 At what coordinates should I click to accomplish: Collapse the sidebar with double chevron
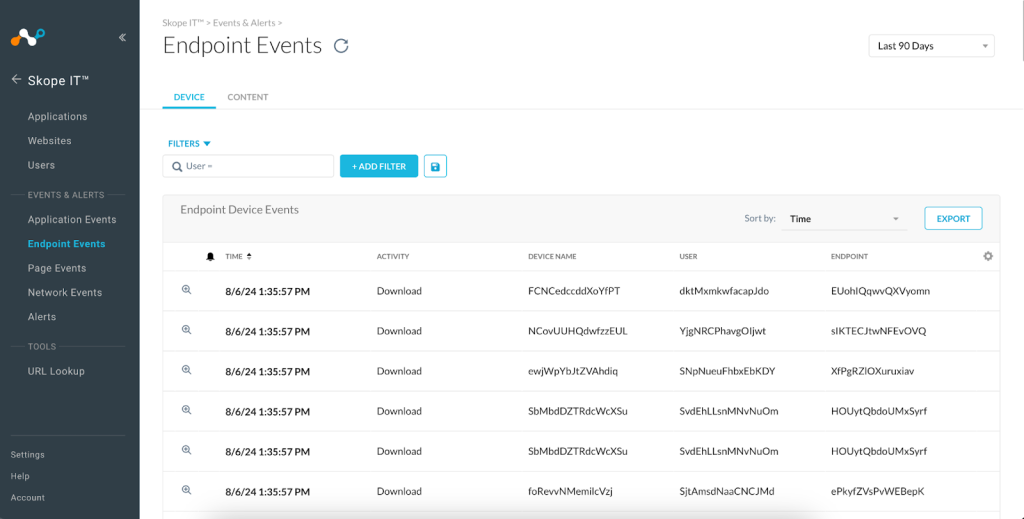click(x=122, y=38)
